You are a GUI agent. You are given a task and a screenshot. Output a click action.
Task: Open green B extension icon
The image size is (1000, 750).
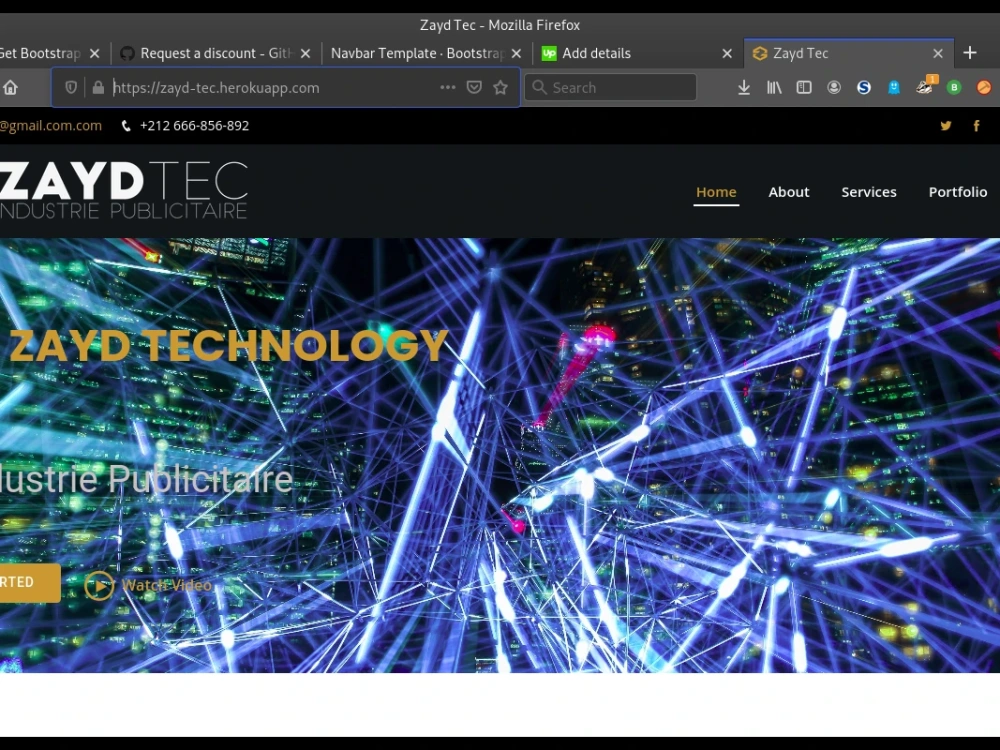pyautogui.click(x=953, y=87)
